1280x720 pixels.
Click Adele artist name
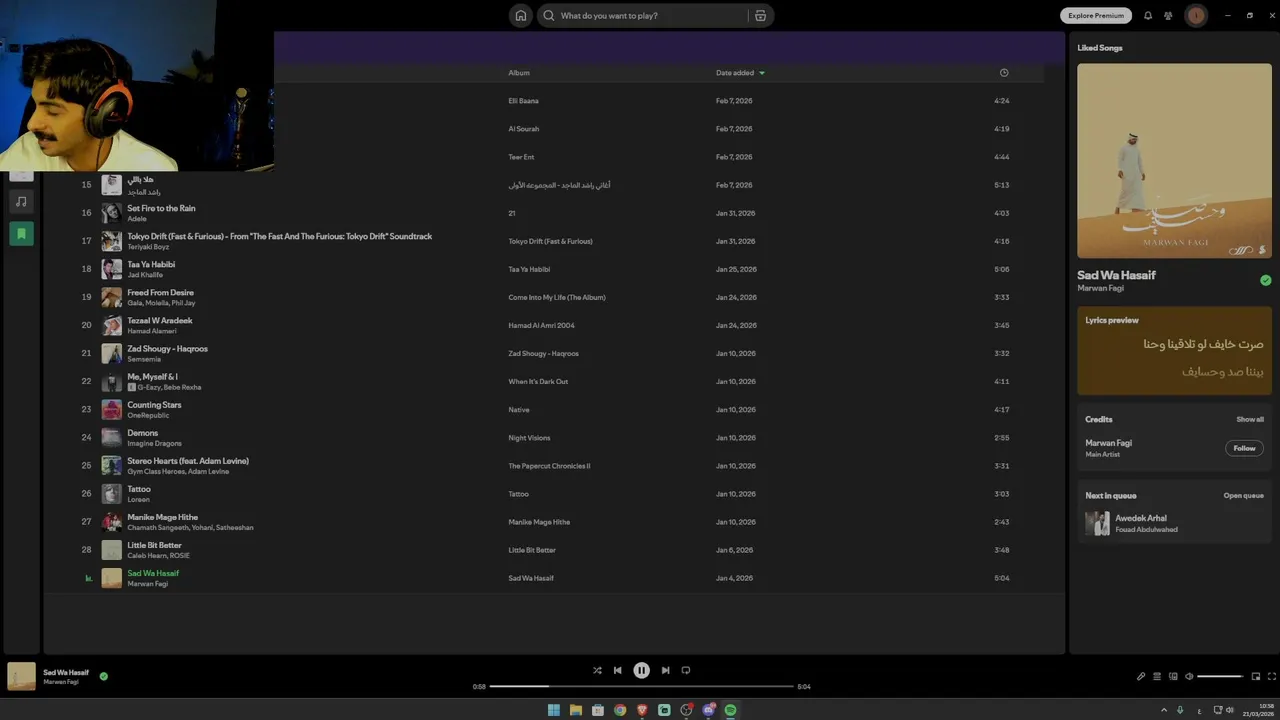click(x=136, y=219)
